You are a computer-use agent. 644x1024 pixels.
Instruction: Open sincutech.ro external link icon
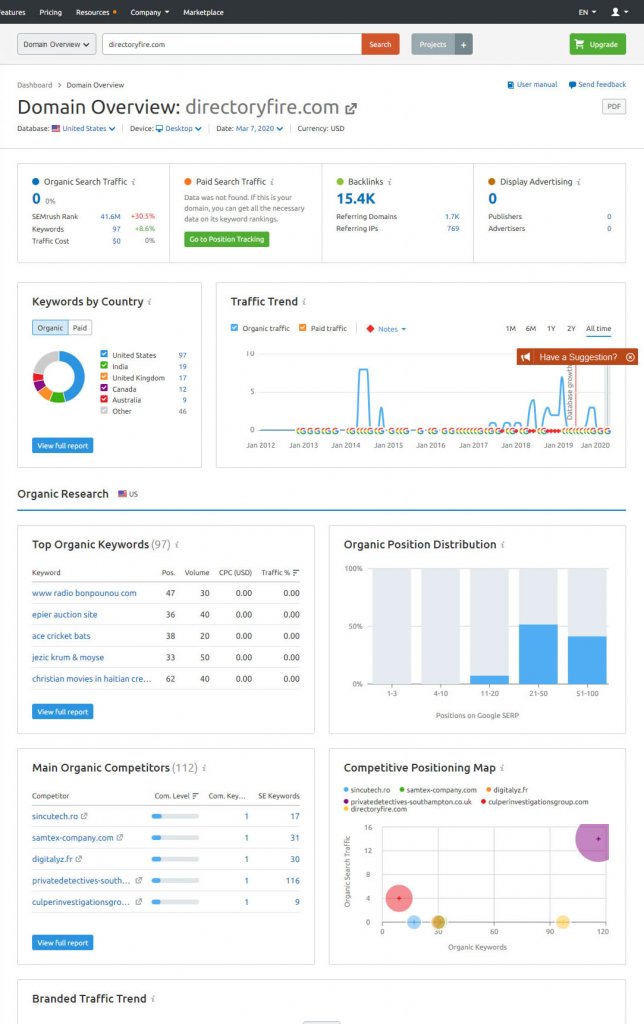pyautogui.click(x=84, y=816)
